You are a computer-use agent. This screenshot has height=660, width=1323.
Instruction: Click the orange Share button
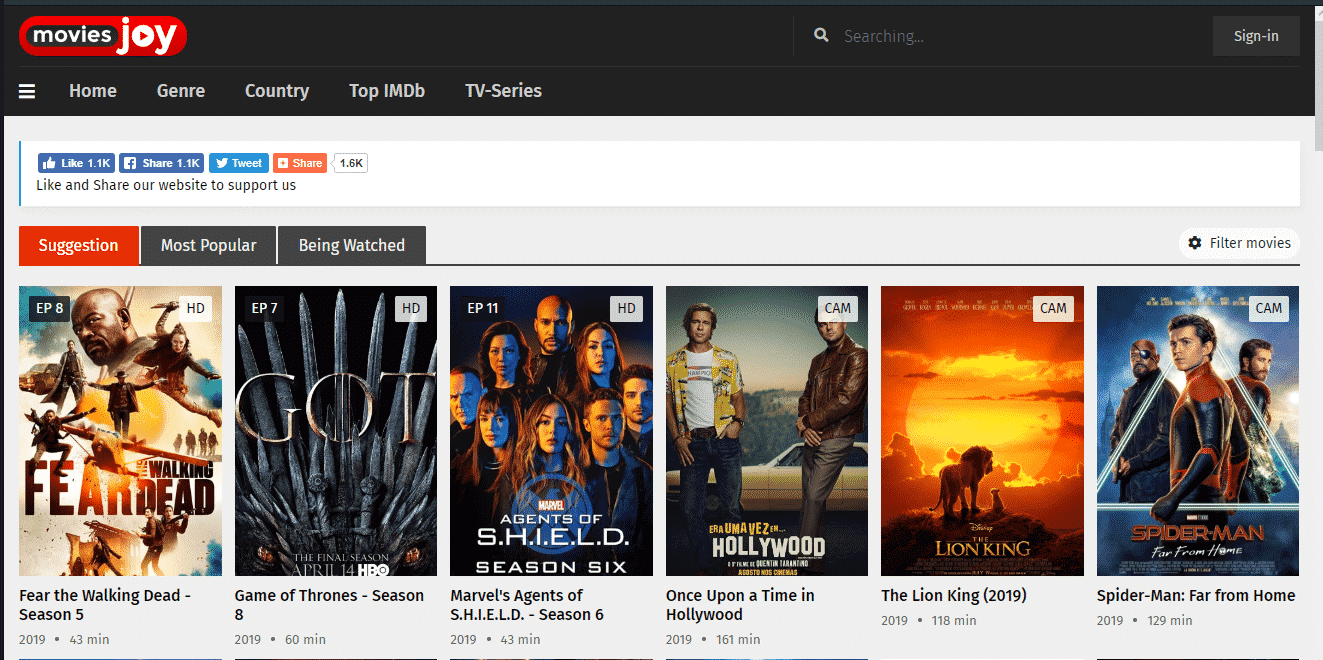[x=300, y=163]
